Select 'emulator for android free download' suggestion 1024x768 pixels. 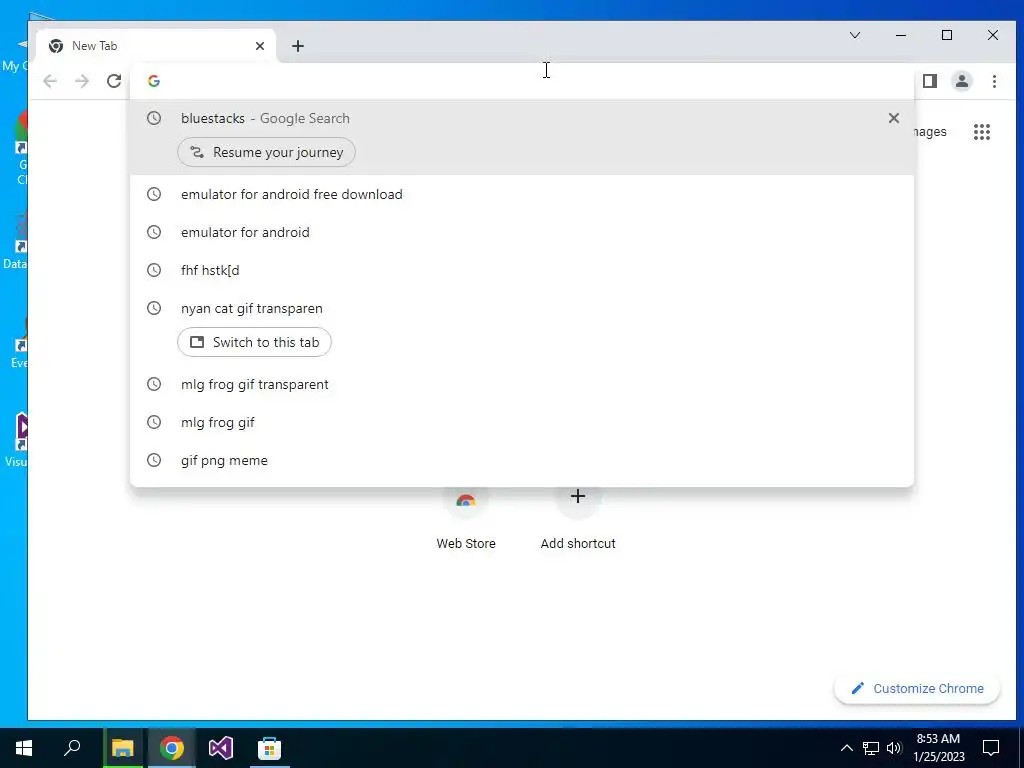click(522, 194)
